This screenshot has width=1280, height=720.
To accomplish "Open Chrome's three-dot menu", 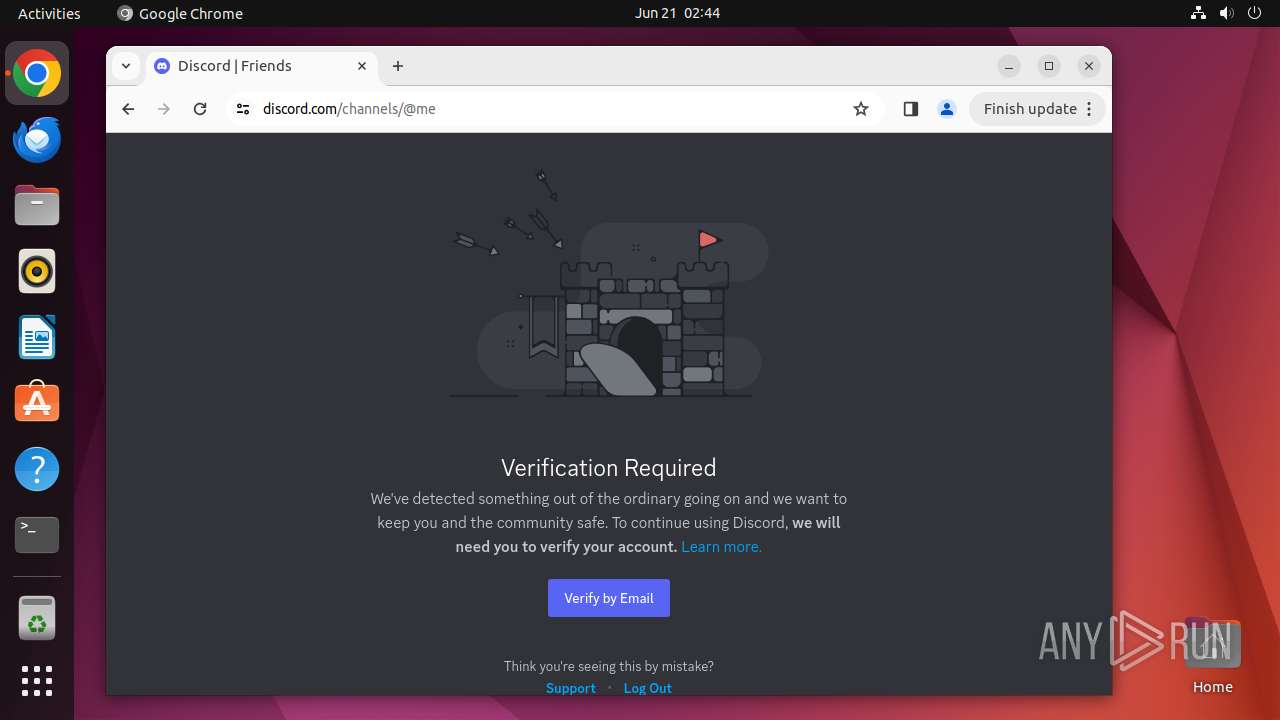I will [1090, 109].
